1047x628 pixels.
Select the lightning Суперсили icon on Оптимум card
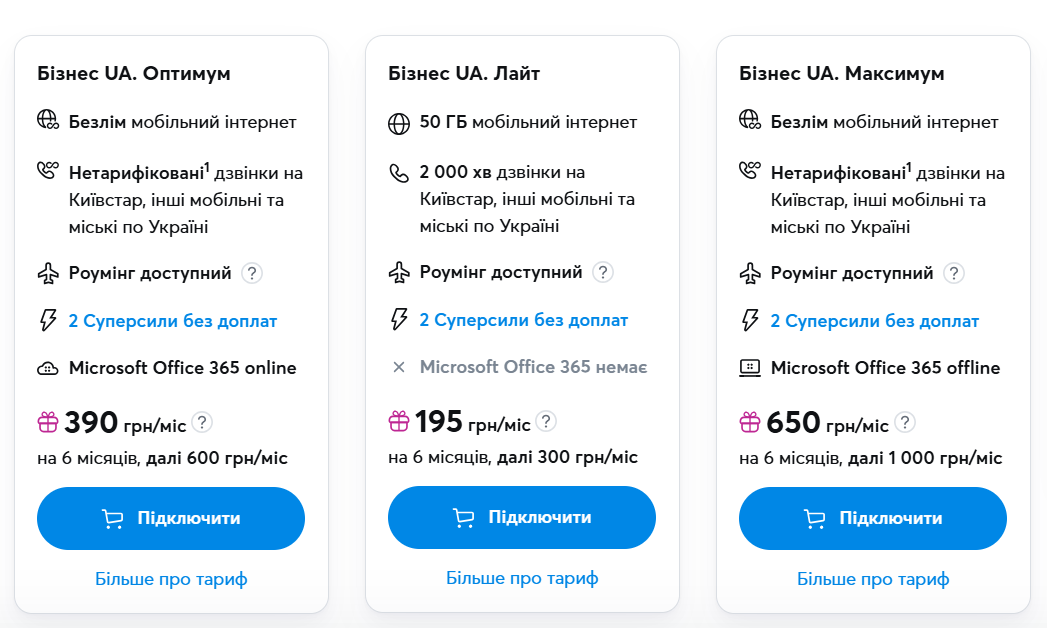pos(47,321)
